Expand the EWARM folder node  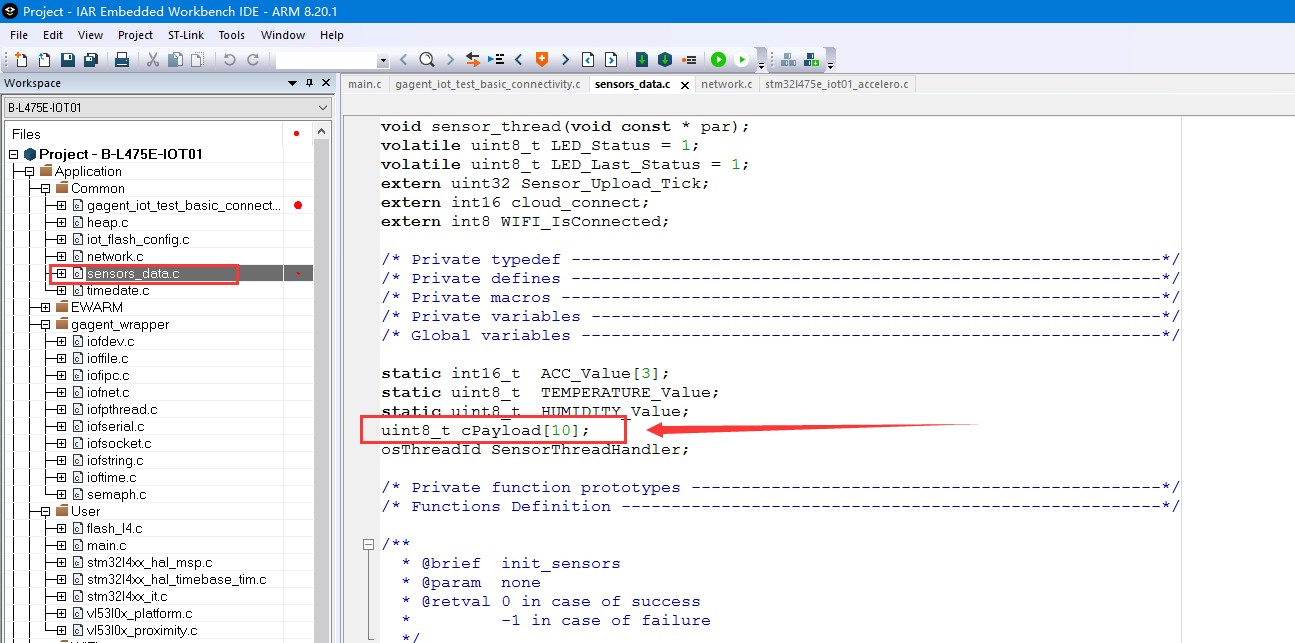point(45,307)
